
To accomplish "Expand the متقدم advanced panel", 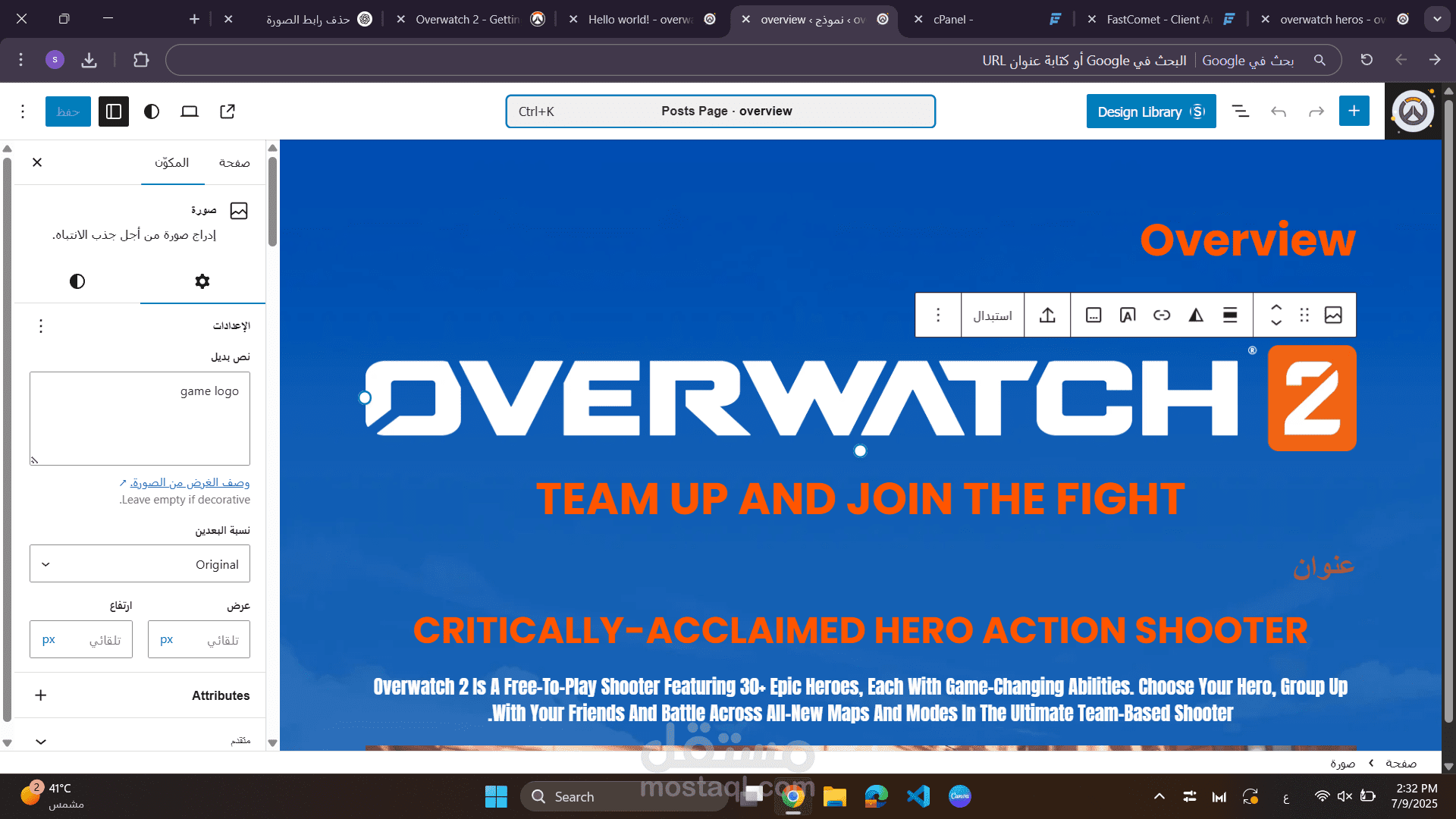I will pyautogui.click(x=140, y=740).
